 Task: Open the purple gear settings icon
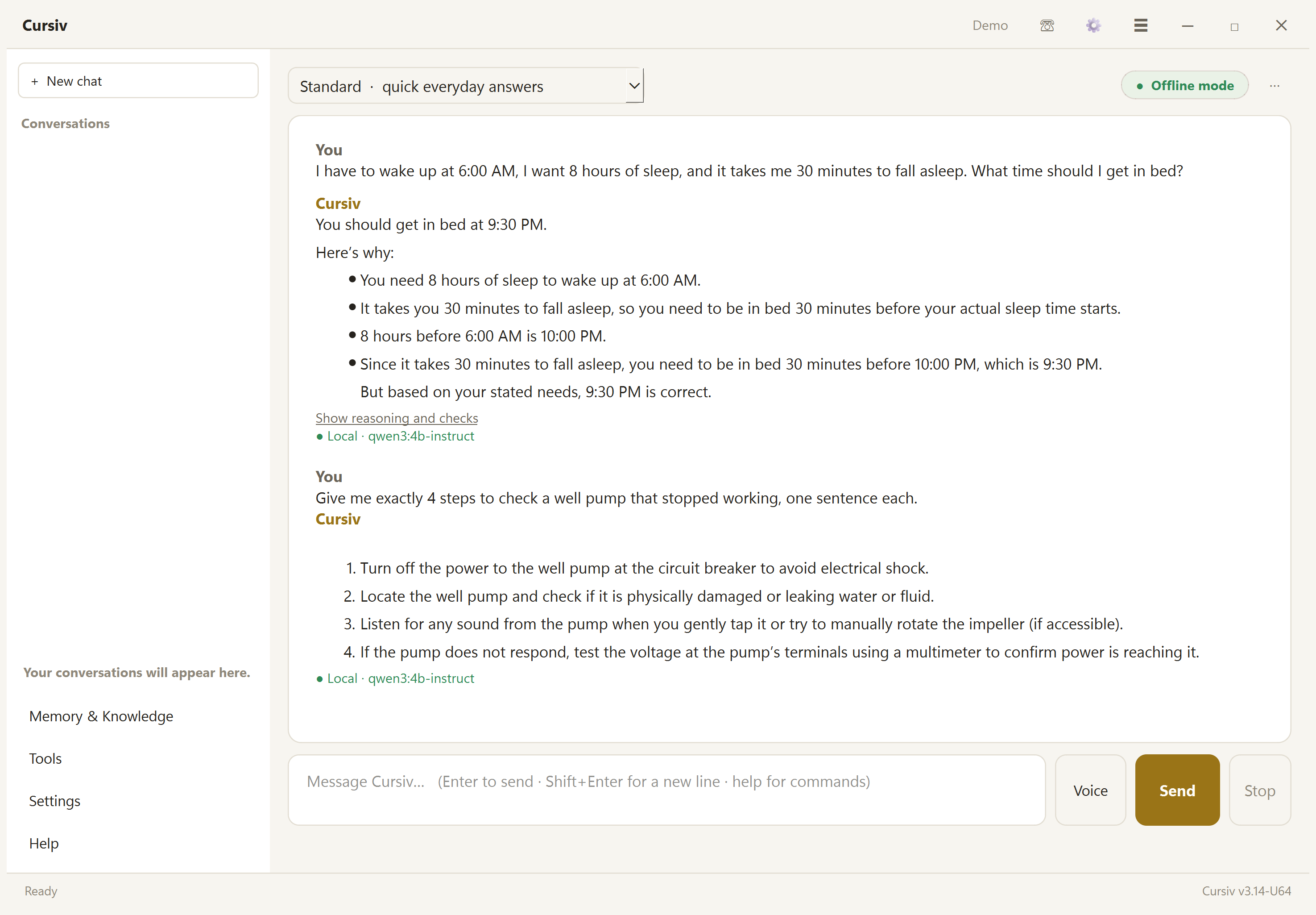(x=1093, y=25)
